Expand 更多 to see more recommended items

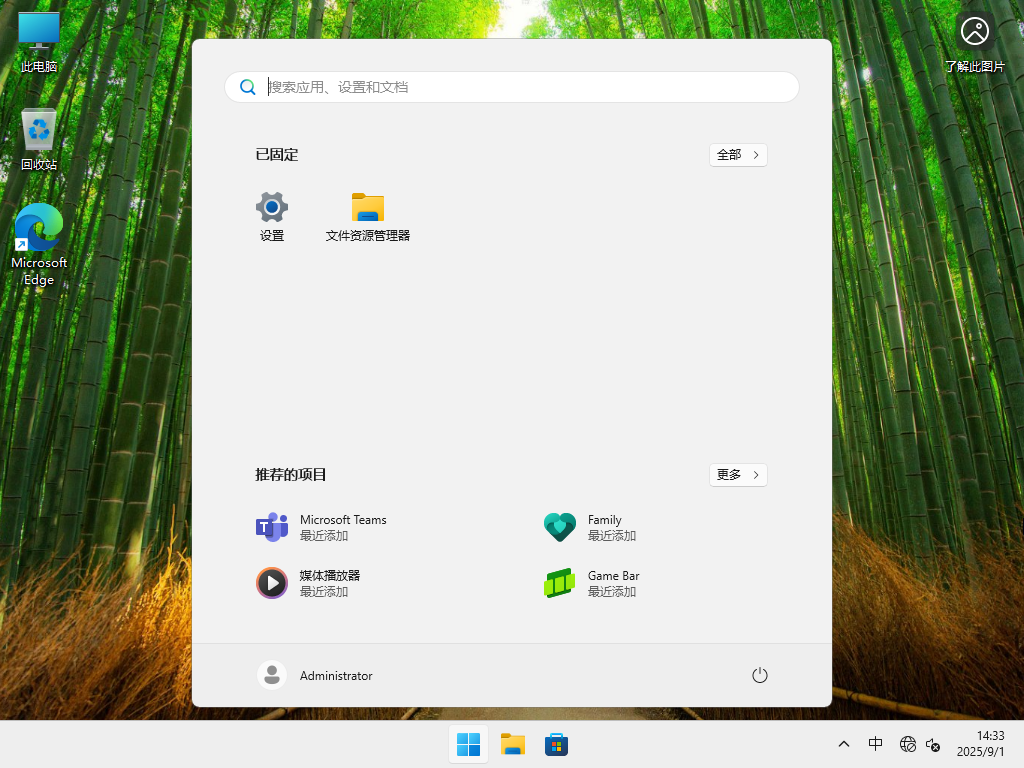[x=738, y=475]
